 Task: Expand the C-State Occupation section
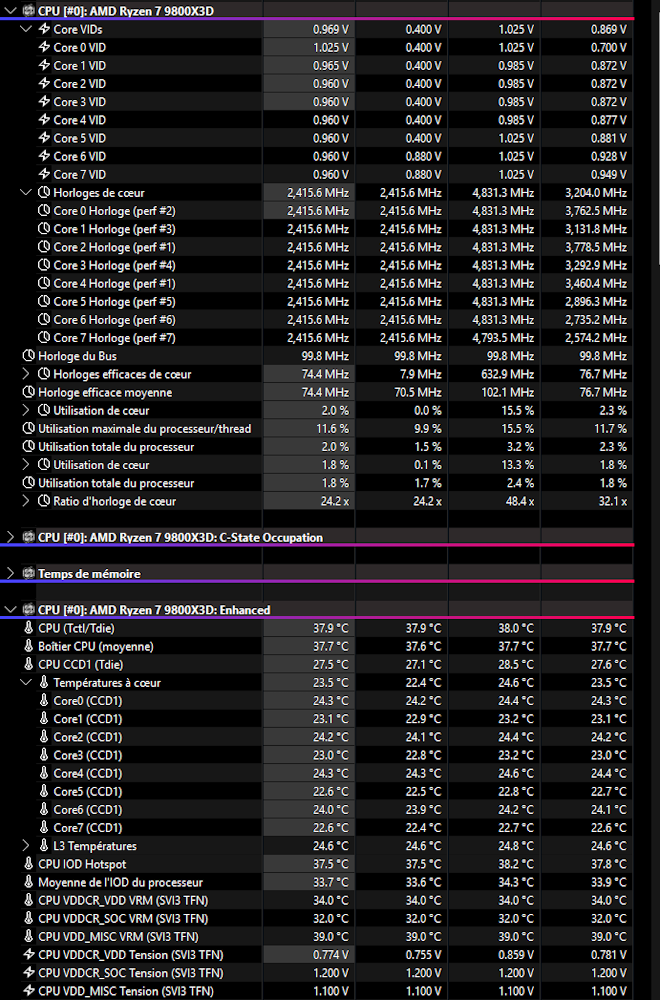pos(10,537)
